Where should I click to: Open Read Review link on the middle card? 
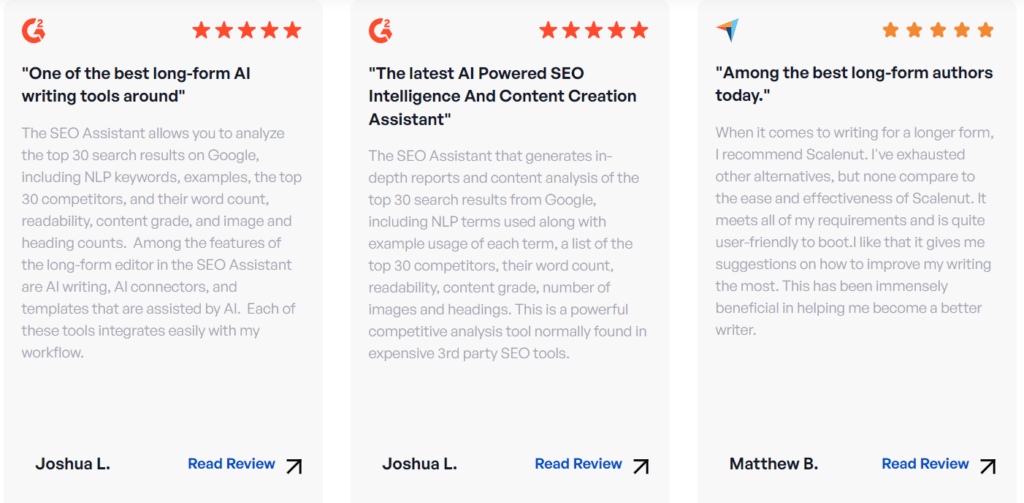pos(578,464)
